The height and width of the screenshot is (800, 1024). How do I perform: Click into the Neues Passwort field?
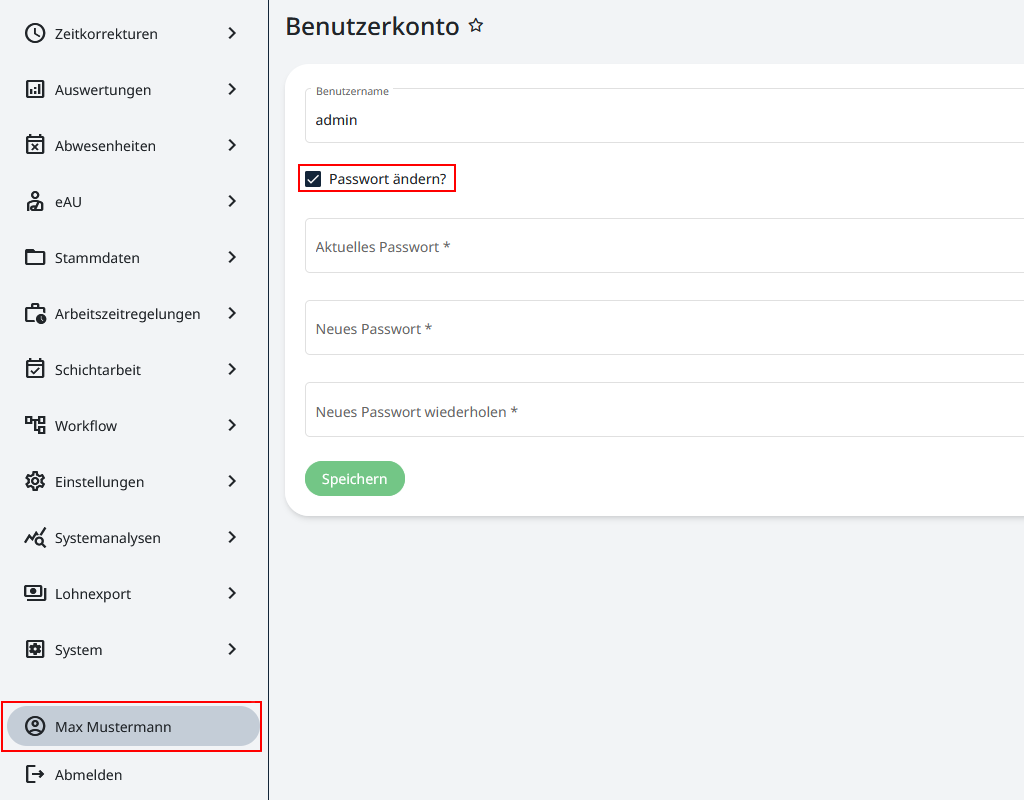pos(660,328)
